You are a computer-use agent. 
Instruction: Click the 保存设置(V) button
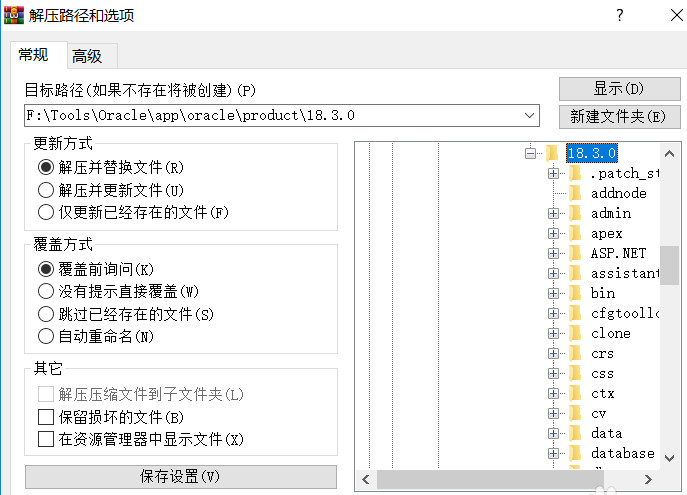coord(180,476)
